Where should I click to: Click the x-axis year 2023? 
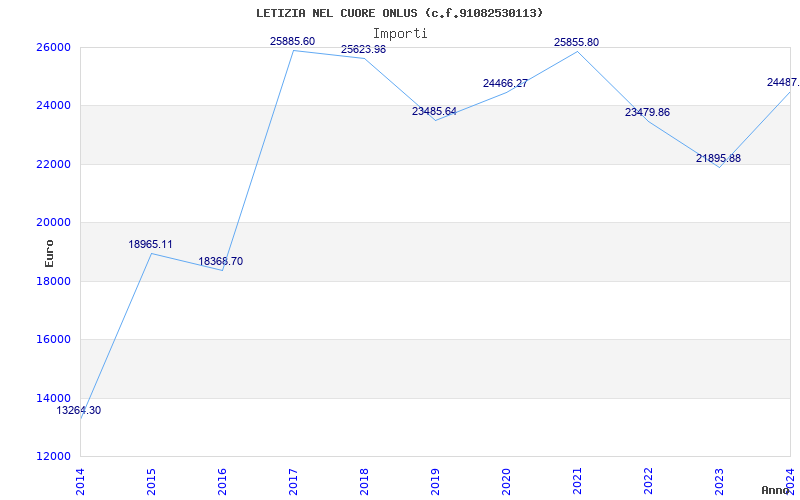pyautogui.click(x=719, y=482)
